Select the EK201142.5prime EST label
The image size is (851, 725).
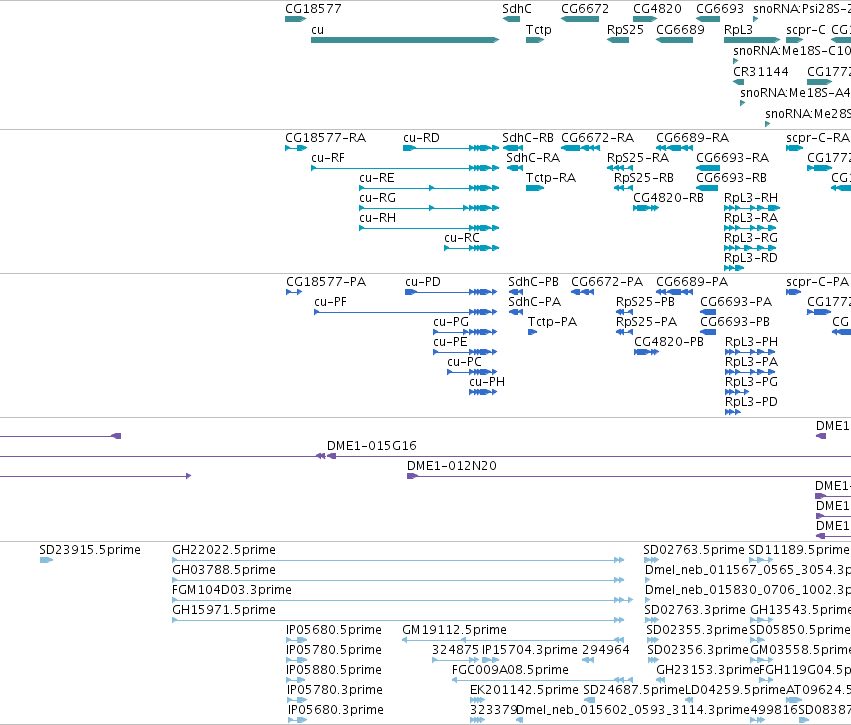[524, 690]
